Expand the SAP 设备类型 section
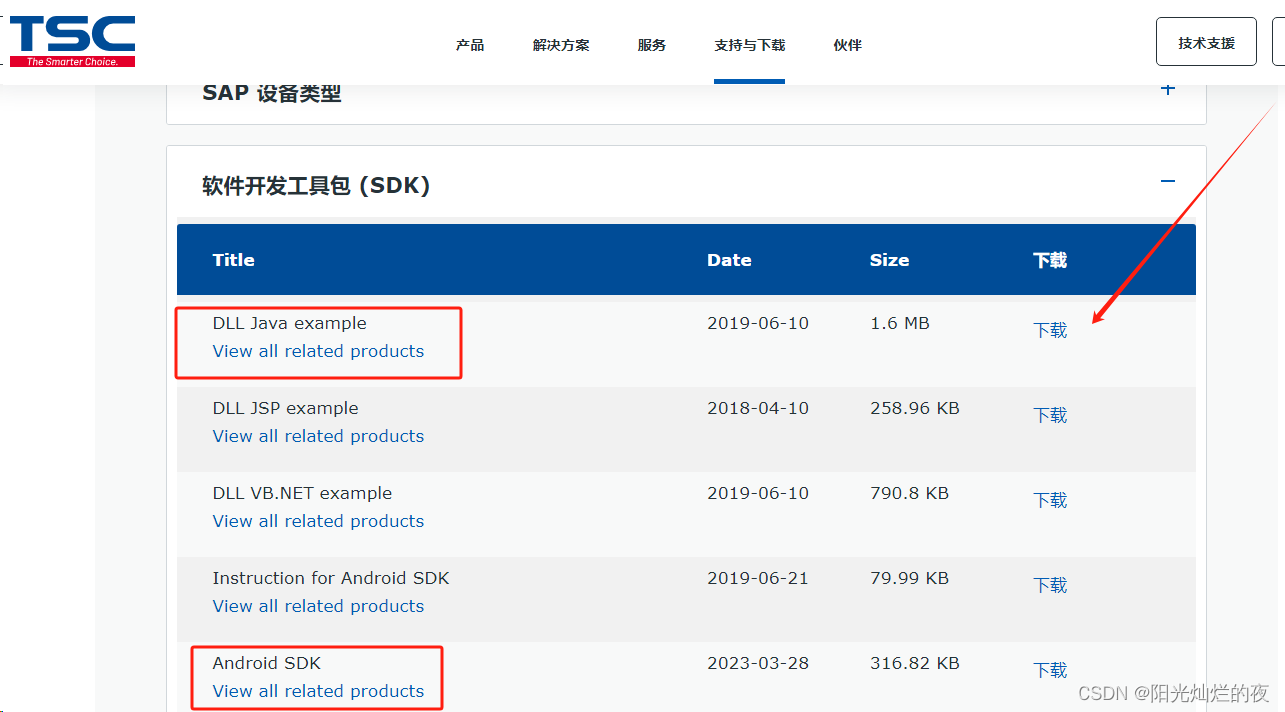The image size is (1285, 712). click(1167, 89)
